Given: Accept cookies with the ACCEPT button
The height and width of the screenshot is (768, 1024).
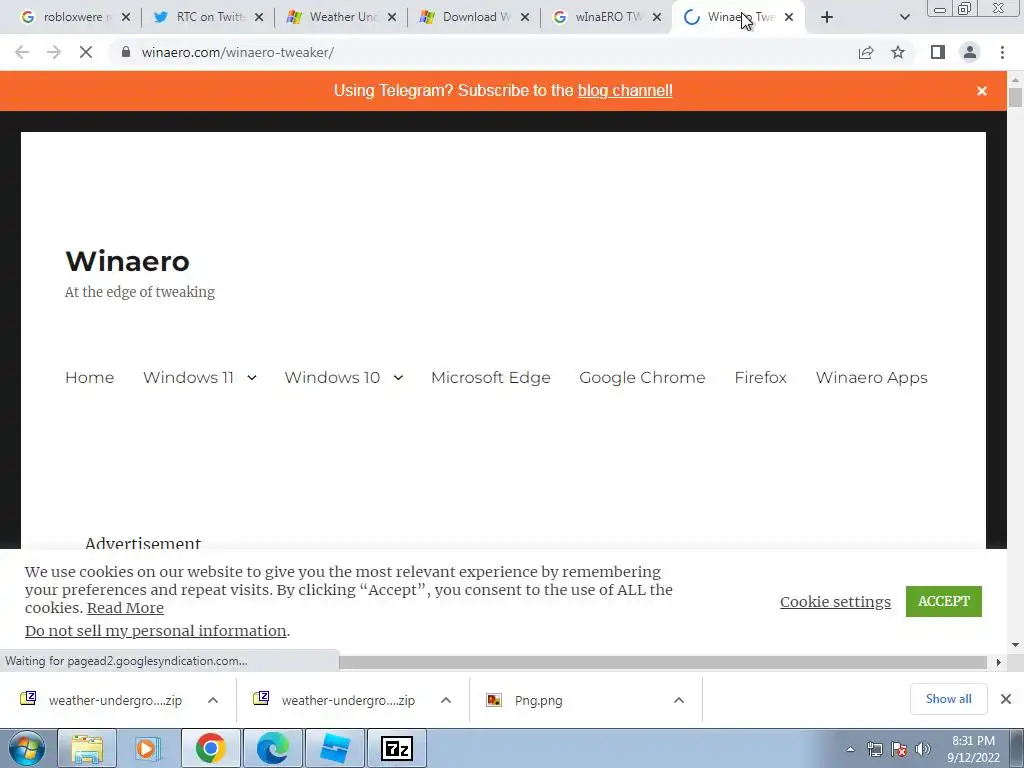Looking at the screenshot, I should pos(944,601).
